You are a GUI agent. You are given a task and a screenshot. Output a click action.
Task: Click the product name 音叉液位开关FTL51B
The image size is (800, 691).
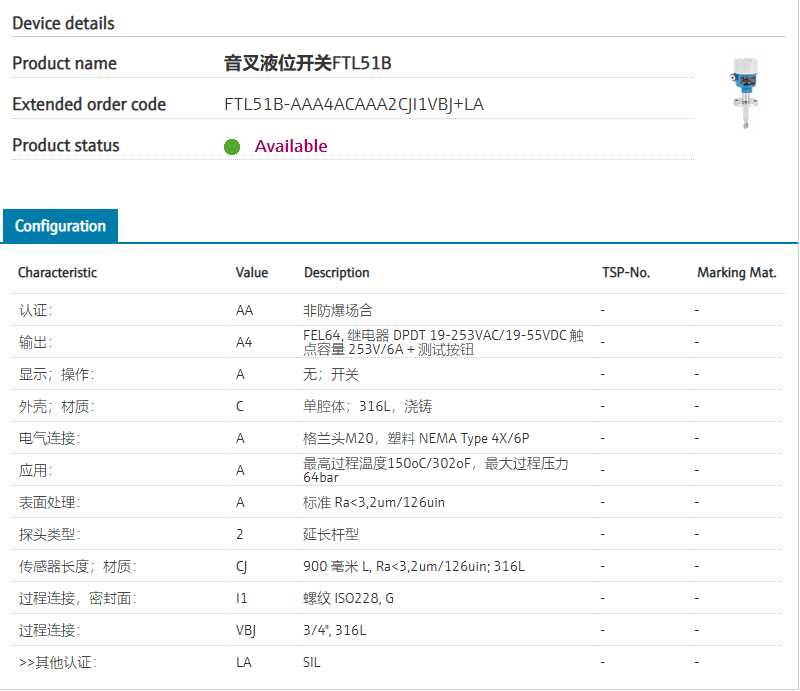pyautogui.click(x=307, y=64)
